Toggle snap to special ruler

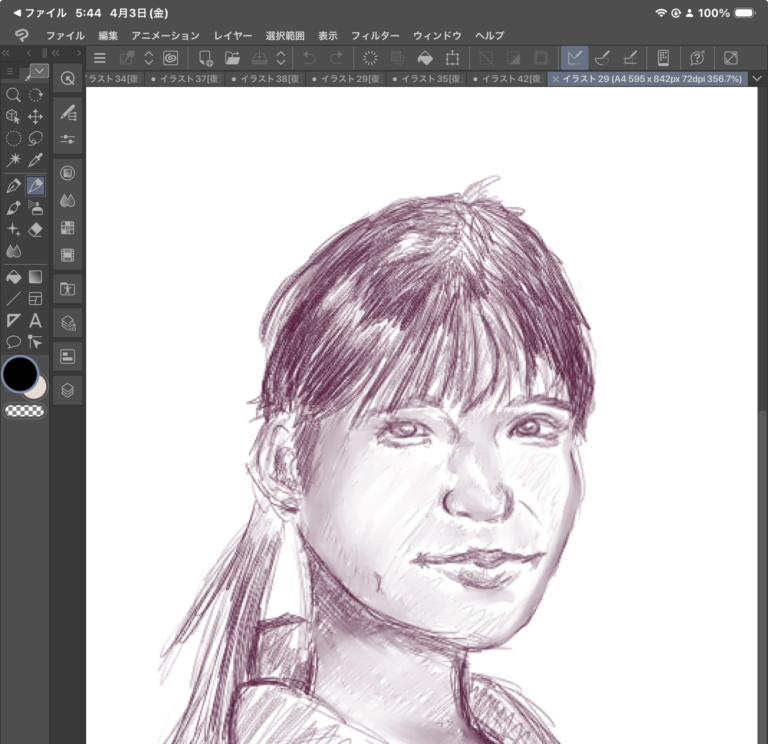coord(603,58)
